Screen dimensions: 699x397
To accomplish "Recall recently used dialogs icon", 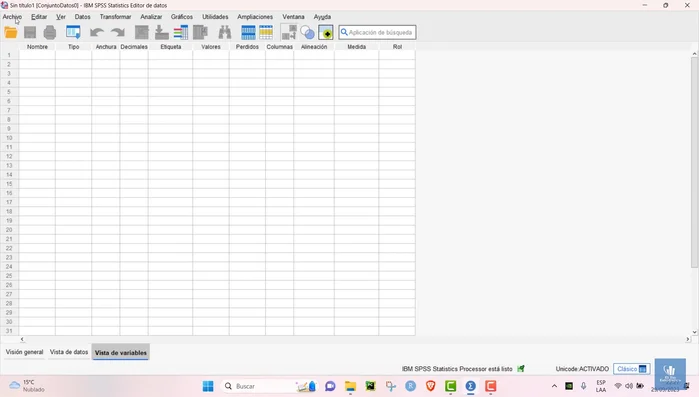I will (73, 33).
